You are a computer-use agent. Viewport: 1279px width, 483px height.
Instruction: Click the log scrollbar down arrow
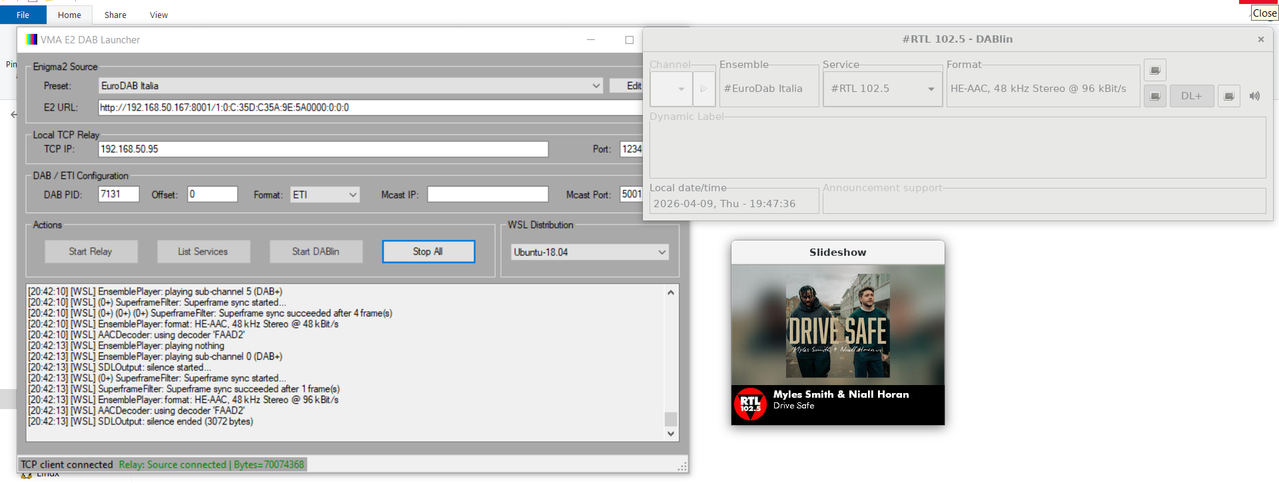point(671,435)
